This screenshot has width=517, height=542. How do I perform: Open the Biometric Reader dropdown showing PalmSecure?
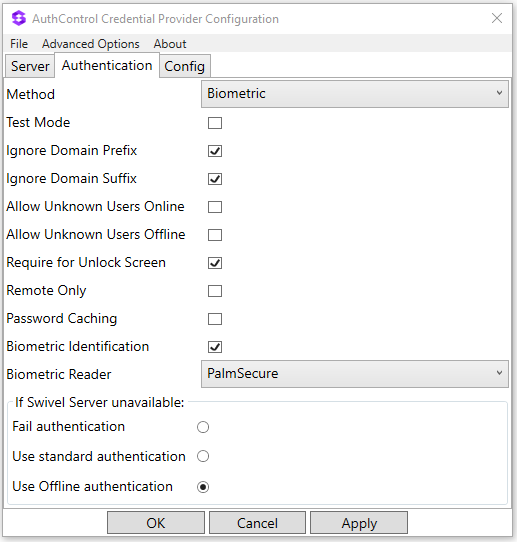[355, 374]
